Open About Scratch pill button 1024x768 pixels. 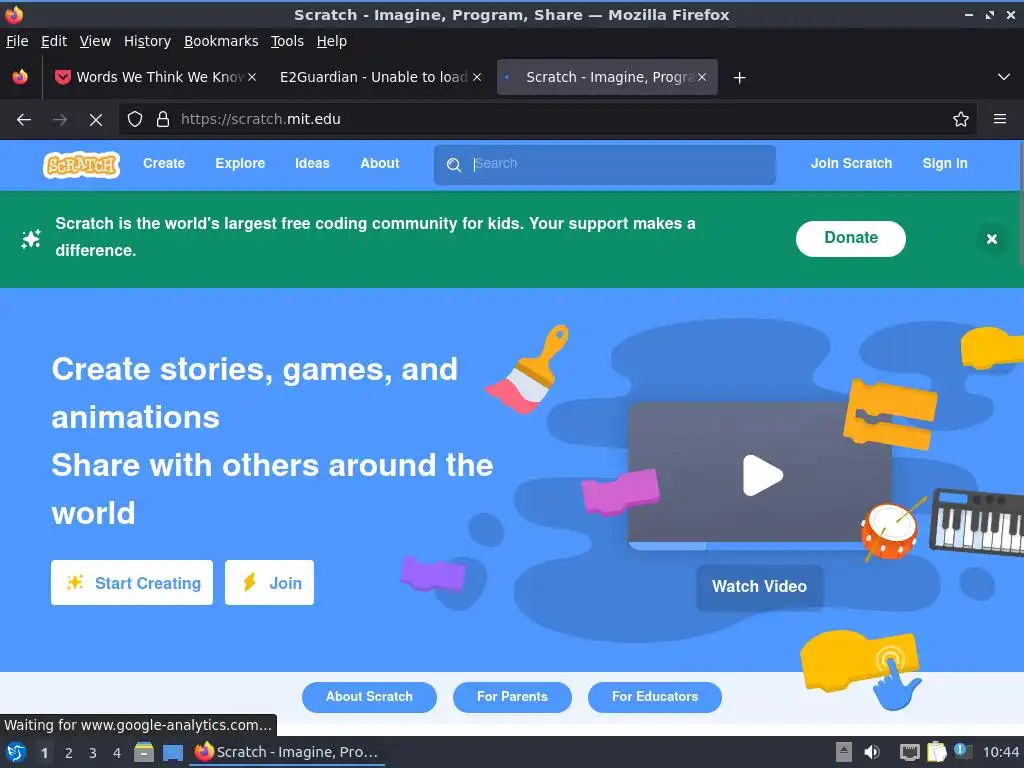click(369, 697)
